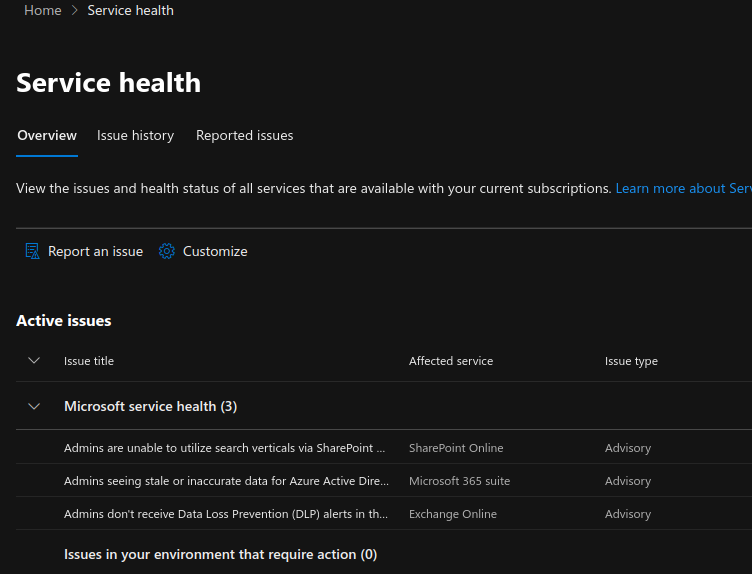Open Learn more about Service health link
The width and height of the screenshot is (752, 574).
tap(683, 188)
